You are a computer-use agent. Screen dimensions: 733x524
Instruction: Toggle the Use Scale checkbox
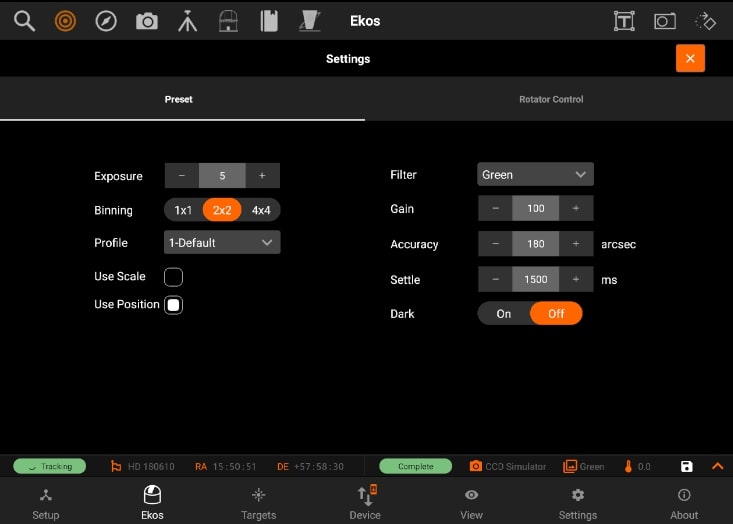pyautogui.click(x=173, y=277)
